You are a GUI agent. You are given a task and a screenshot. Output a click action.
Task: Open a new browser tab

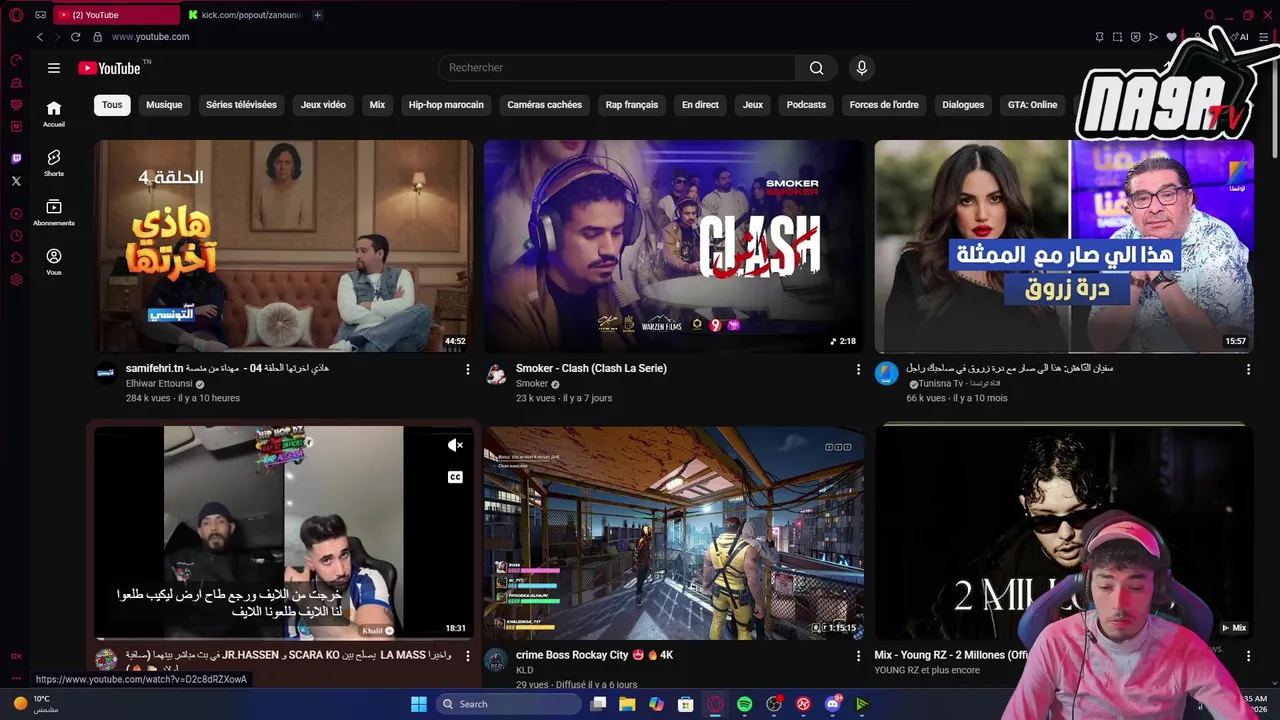coord(317,15)
